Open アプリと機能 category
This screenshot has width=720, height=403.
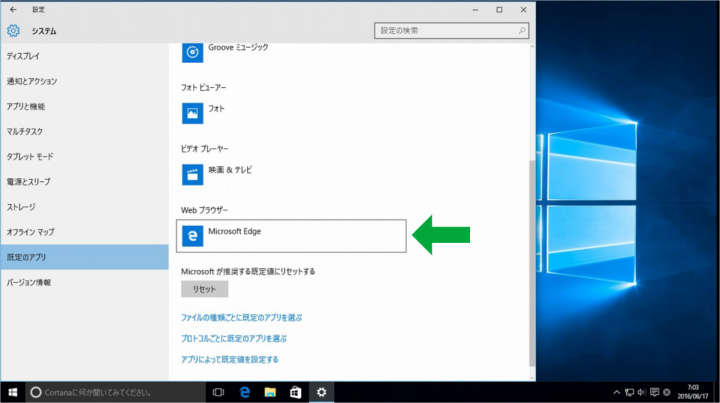(84, 106)
